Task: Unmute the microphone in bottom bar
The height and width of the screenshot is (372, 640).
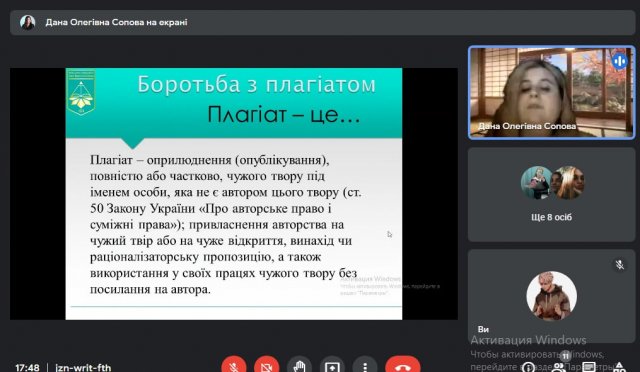Action: [x=234, y=366]
